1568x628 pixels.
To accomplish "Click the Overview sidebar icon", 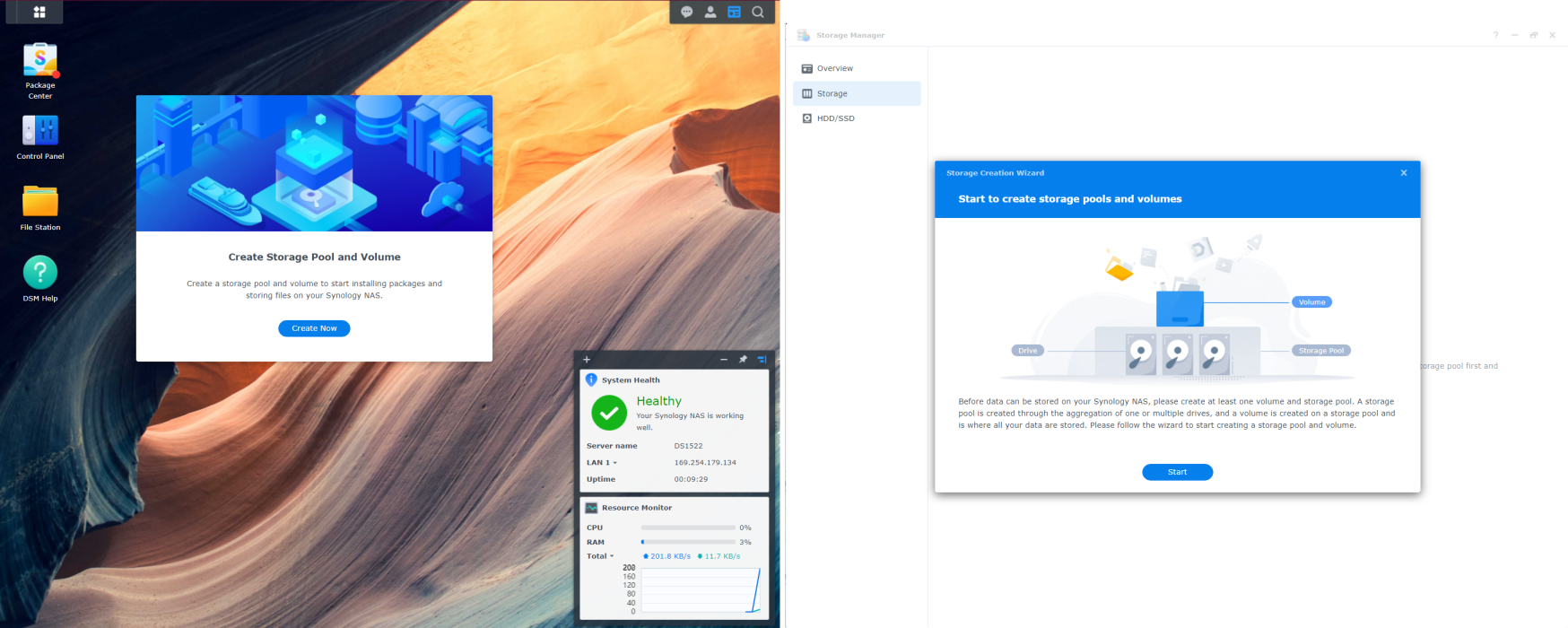I will (806, 68).
